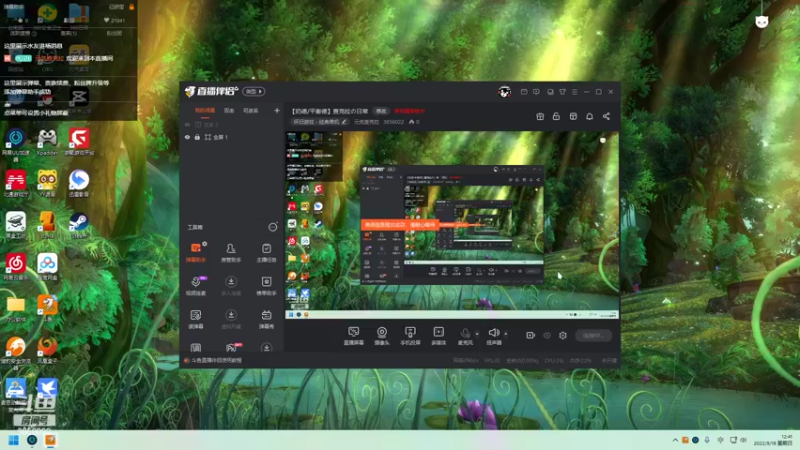
Task: Select the 文本 1 source row
Action: pyautogui.click(x=232, y=124)
